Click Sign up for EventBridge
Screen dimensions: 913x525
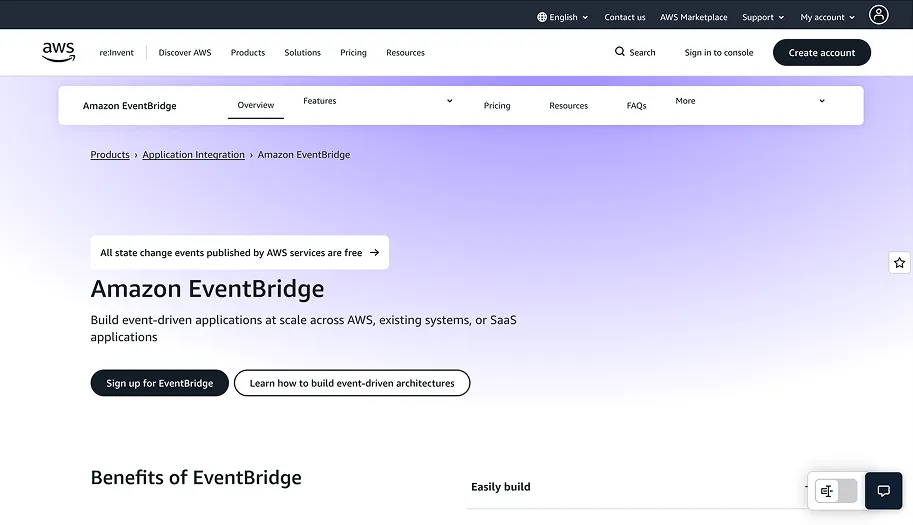click(160, 383)
